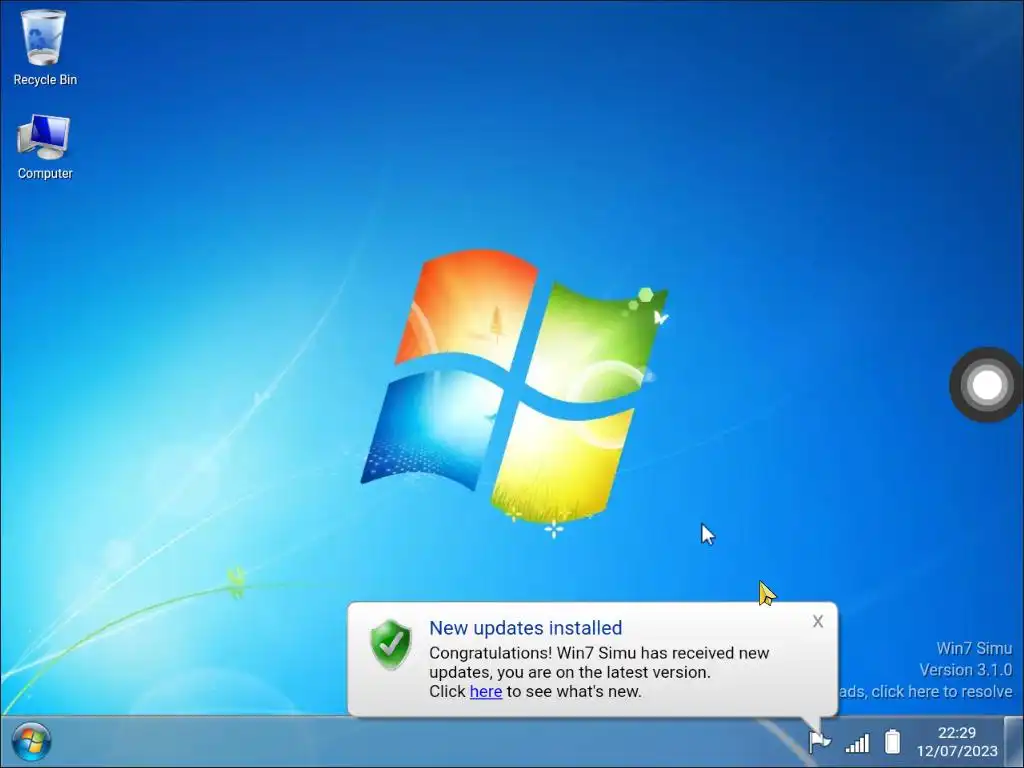Click the Show desktop strip in taskbar

tap(1014, 742)
